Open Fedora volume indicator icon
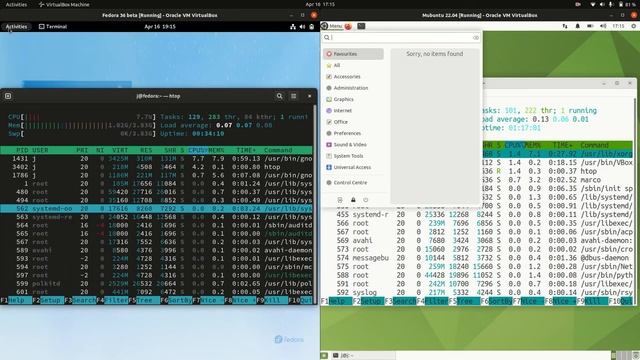This screenshot has width=640, height=360. [x=302, y=27]
